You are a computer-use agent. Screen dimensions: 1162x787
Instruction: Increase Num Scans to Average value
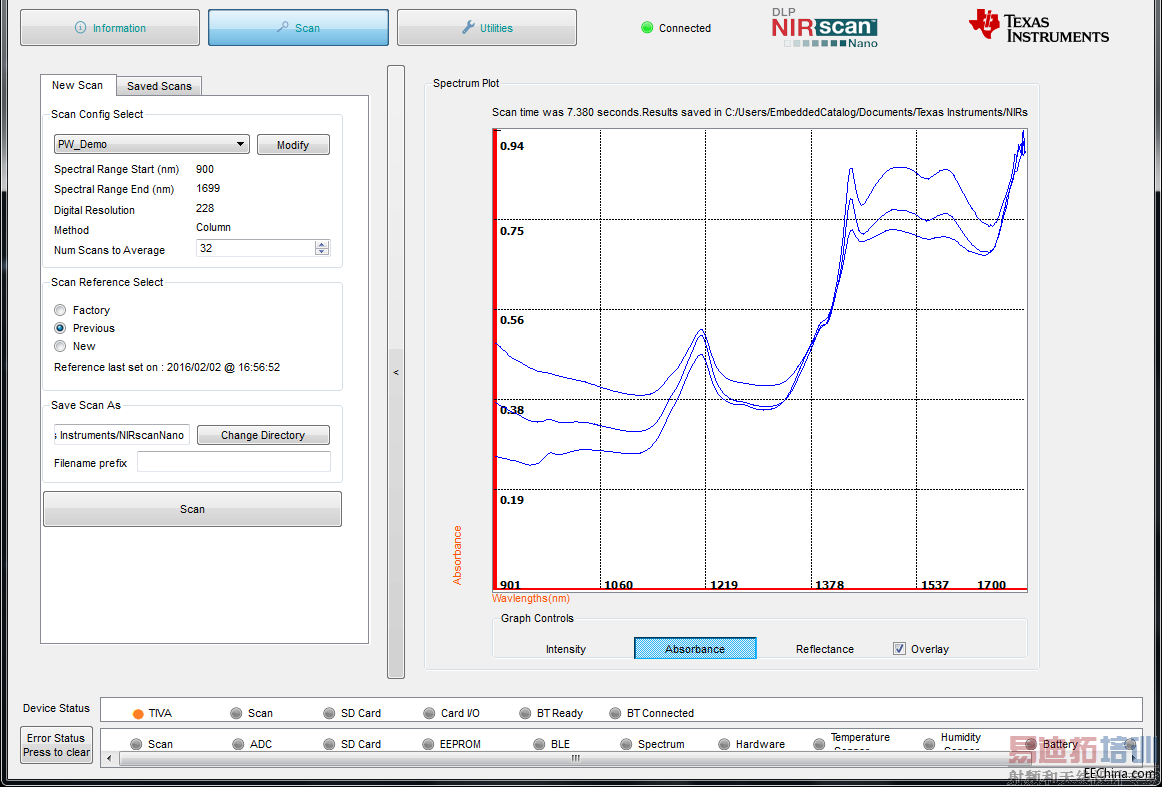(x=322, y=244)
